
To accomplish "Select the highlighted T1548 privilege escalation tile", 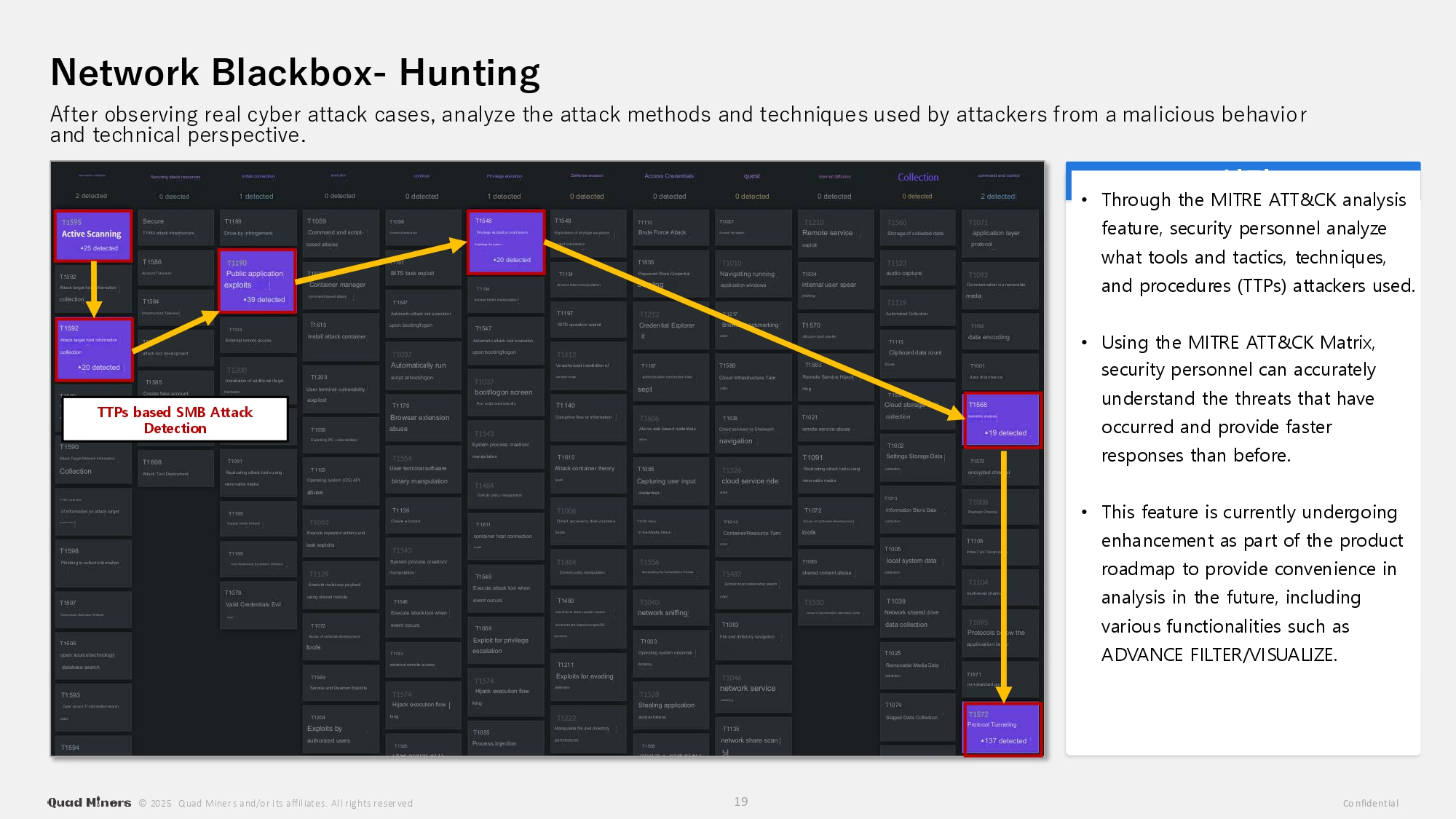I will (x=505, y=242).
